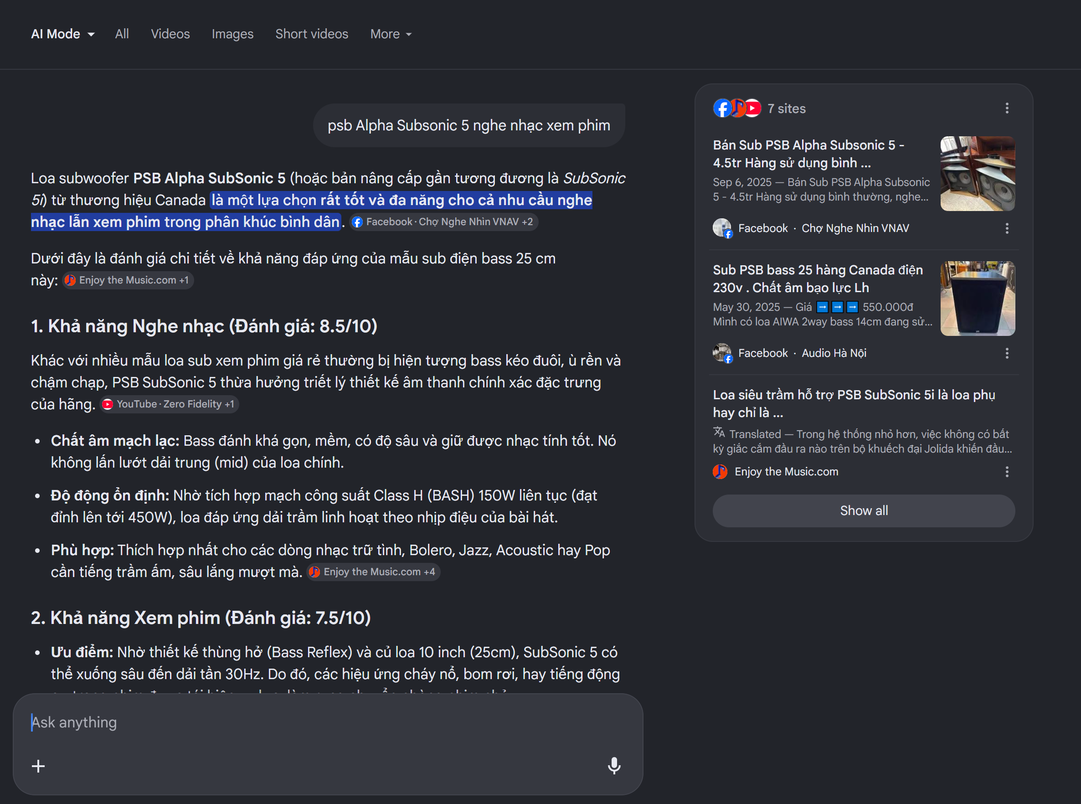
Task: Open the Sub PSB bass 25 subwoofer thumbnail
Action: [977, 299]
